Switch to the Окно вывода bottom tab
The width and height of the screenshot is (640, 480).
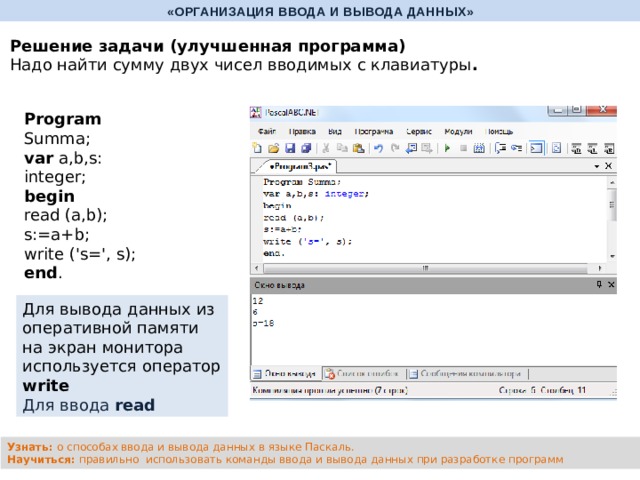[286, 373]
